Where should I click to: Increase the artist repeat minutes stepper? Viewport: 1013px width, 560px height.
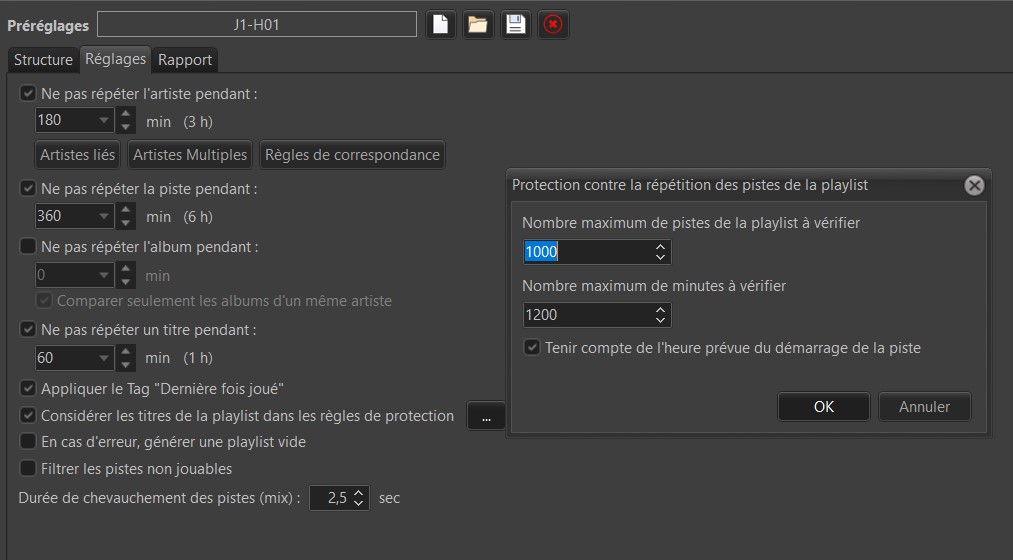(x=126, y=114)
